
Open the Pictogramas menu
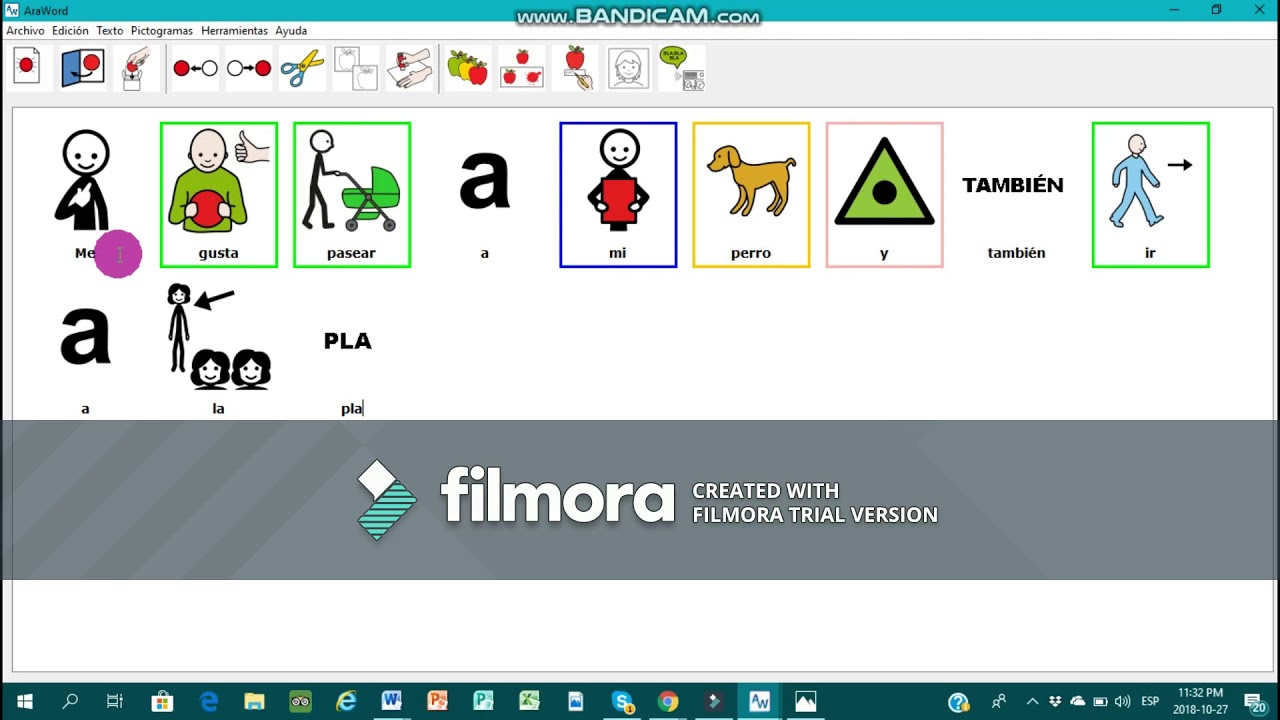click(x=162, y=31)
